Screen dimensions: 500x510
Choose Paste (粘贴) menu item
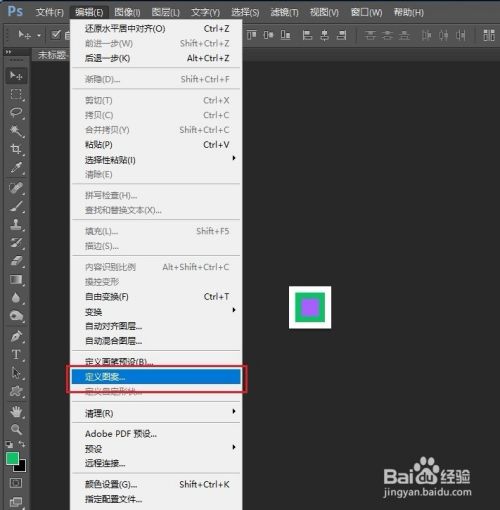(156, 145)
